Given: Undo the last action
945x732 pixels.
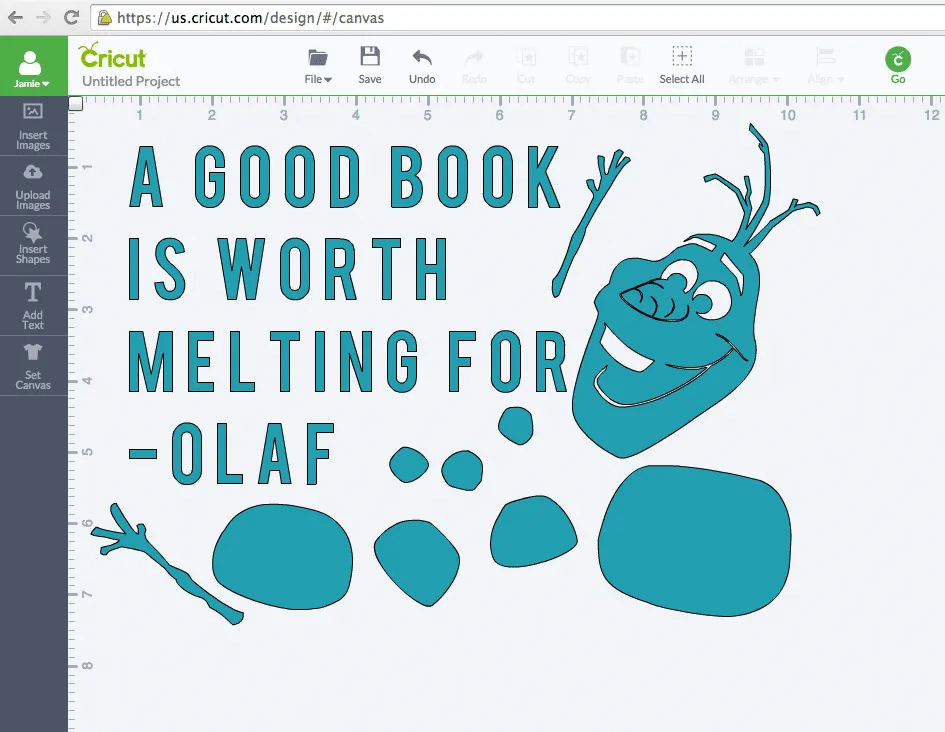Looking at the screenshot, I should pyautogui.click(x=421, y=63).
